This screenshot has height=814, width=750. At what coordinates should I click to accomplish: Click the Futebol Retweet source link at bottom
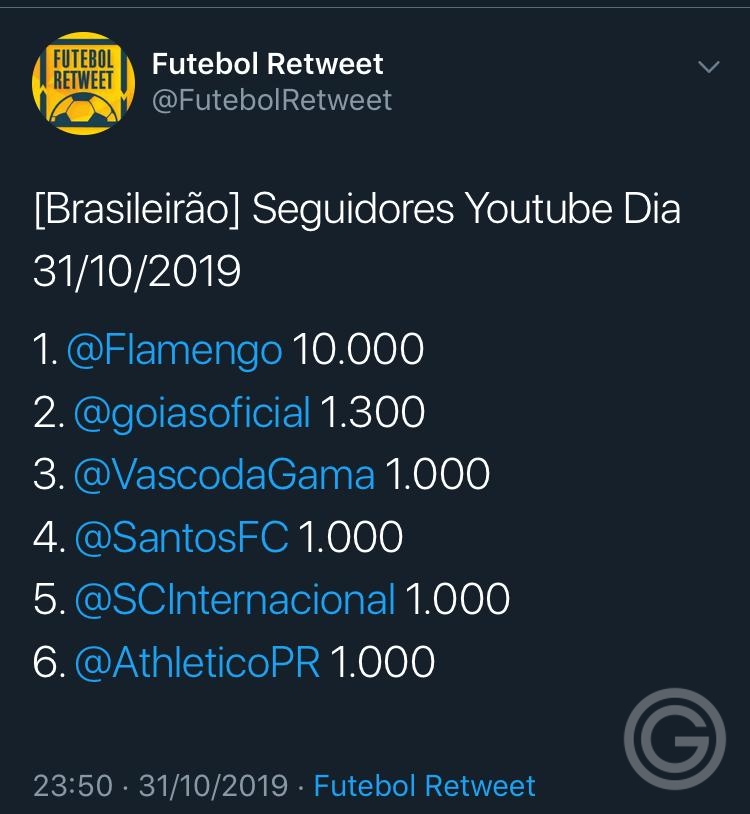[x=425, y=785]
